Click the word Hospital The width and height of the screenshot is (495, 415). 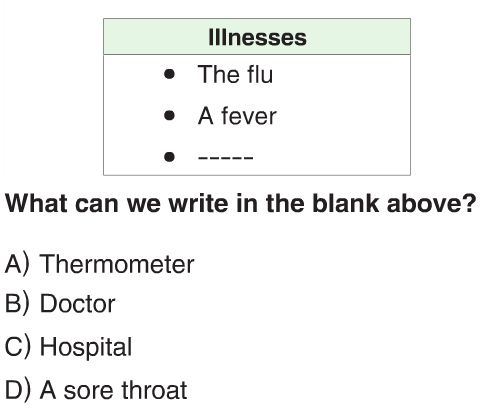coord(86,347)
